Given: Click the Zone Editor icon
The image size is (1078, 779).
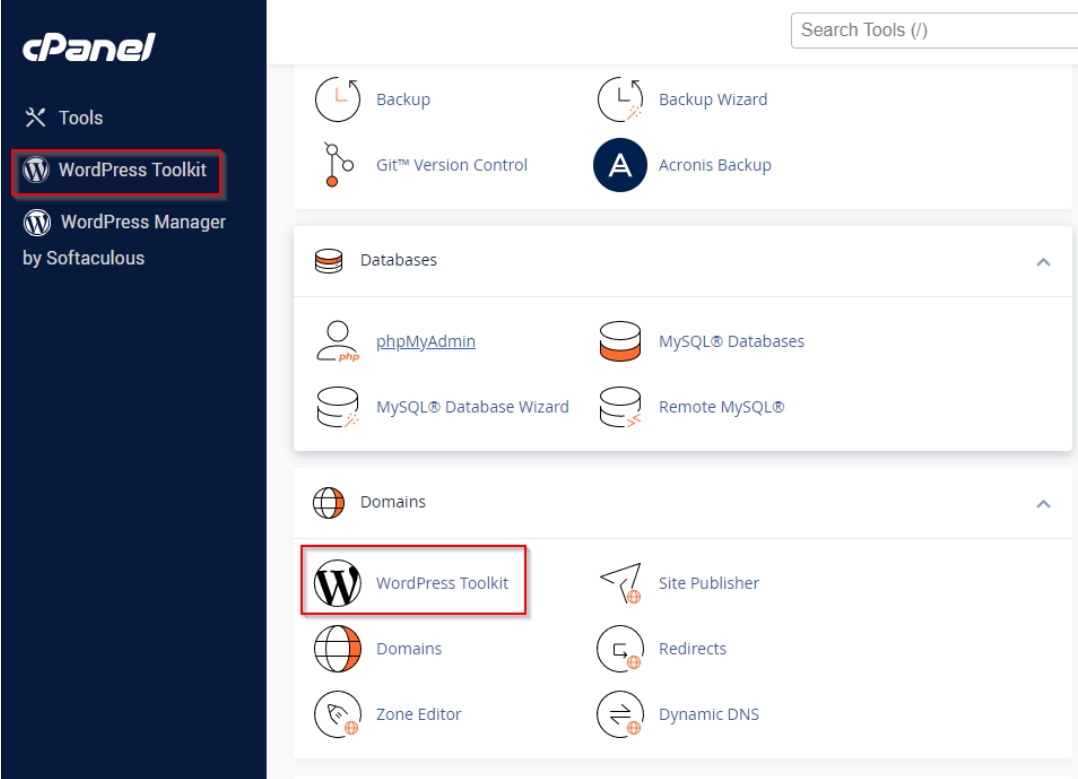Looking at the screenshot, I should click(x=336, y=714).
